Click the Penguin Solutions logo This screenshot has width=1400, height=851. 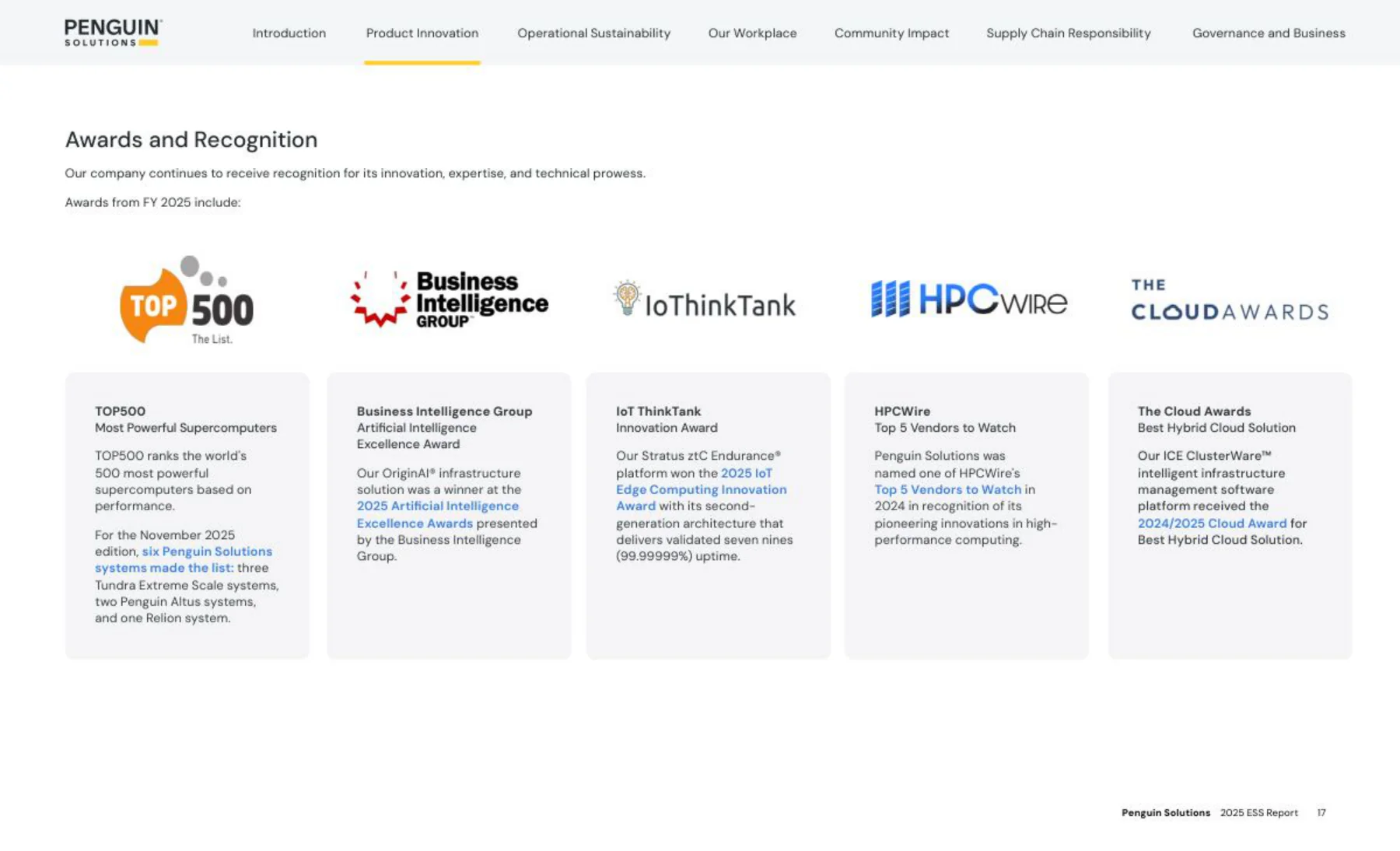pyautogui.click(x=114, y=33)
